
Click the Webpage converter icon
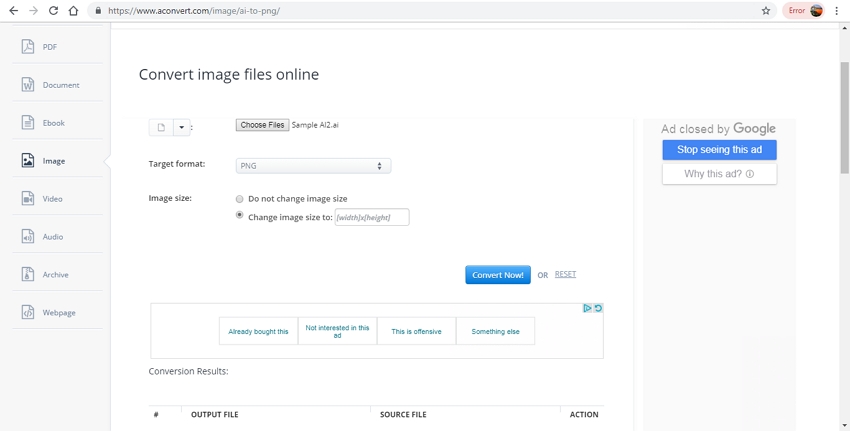[x=28, y=313]
